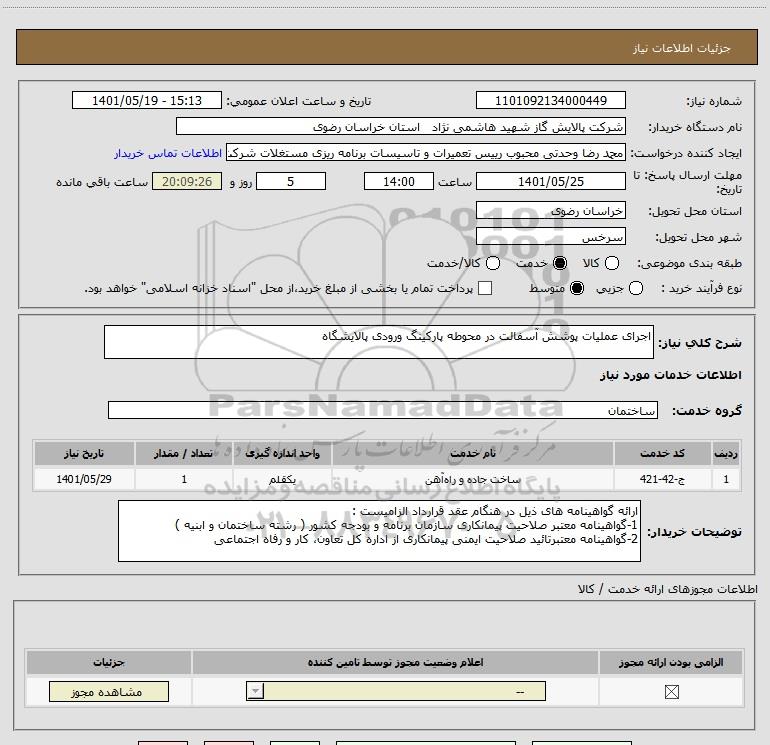
Task: Click the buyer notes text area
Action: 379,531
